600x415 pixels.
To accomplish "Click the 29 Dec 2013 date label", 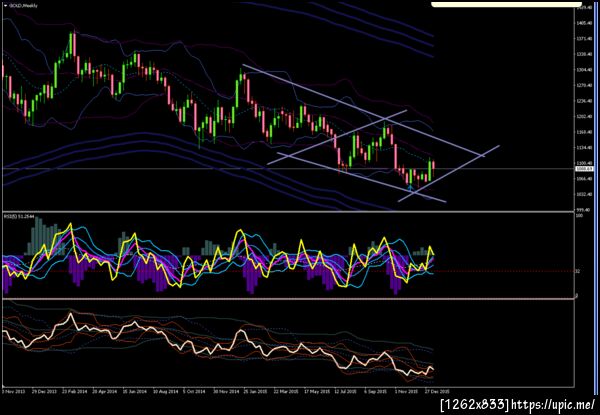I will click(x=44, y=392).
